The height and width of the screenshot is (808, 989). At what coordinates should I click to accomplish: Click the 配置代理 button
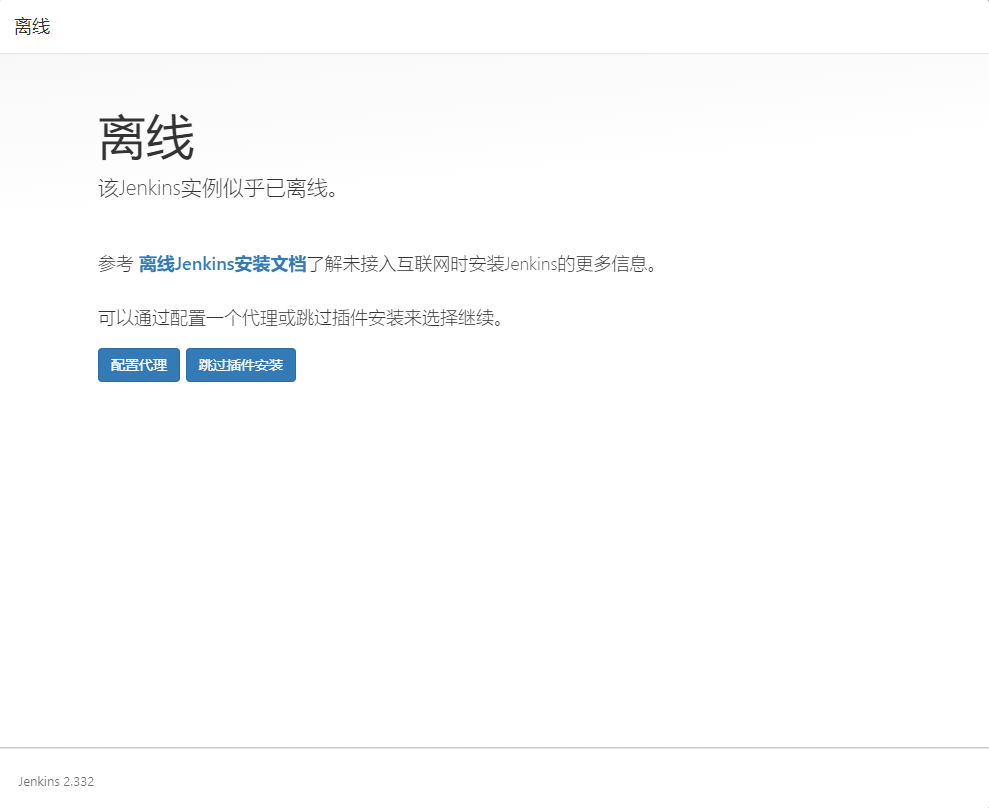tap(139, 365)
